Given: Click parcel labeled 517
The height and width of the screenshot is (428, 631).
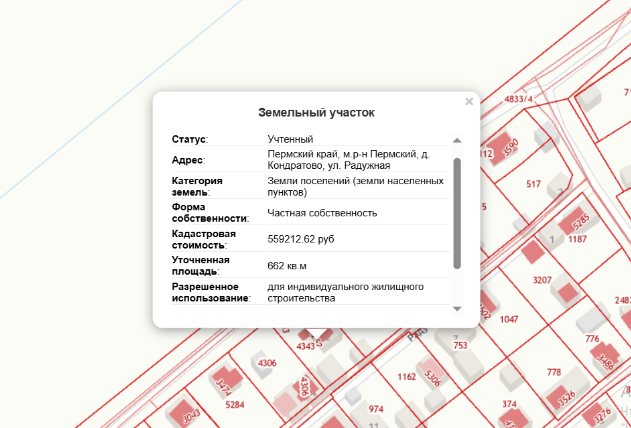Looking at the screenshot, I should coord(533,184).
